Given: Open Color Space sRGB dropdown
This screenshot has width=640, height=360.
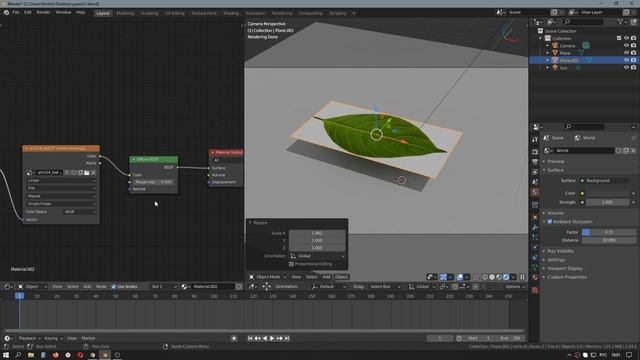Looking at the screenshot, I should tap(80, 212).
